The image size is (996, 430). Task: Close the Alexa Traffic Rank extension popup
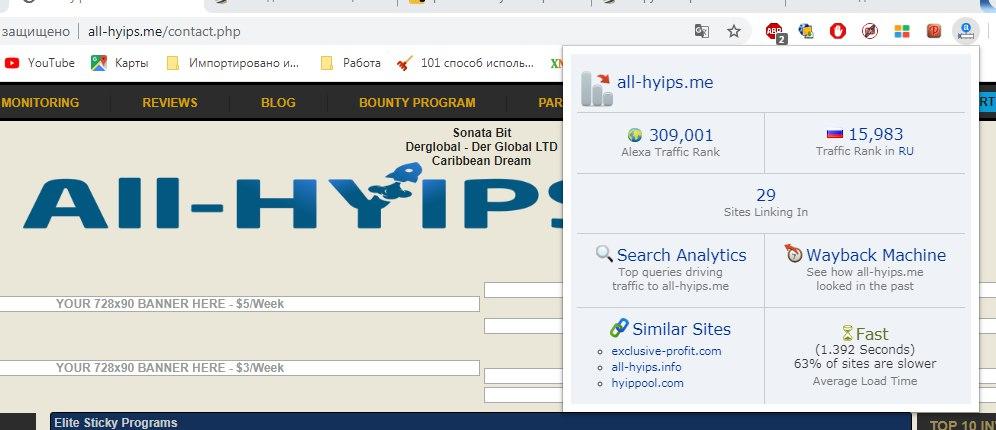pyautogui.click(x=966, y=30)
